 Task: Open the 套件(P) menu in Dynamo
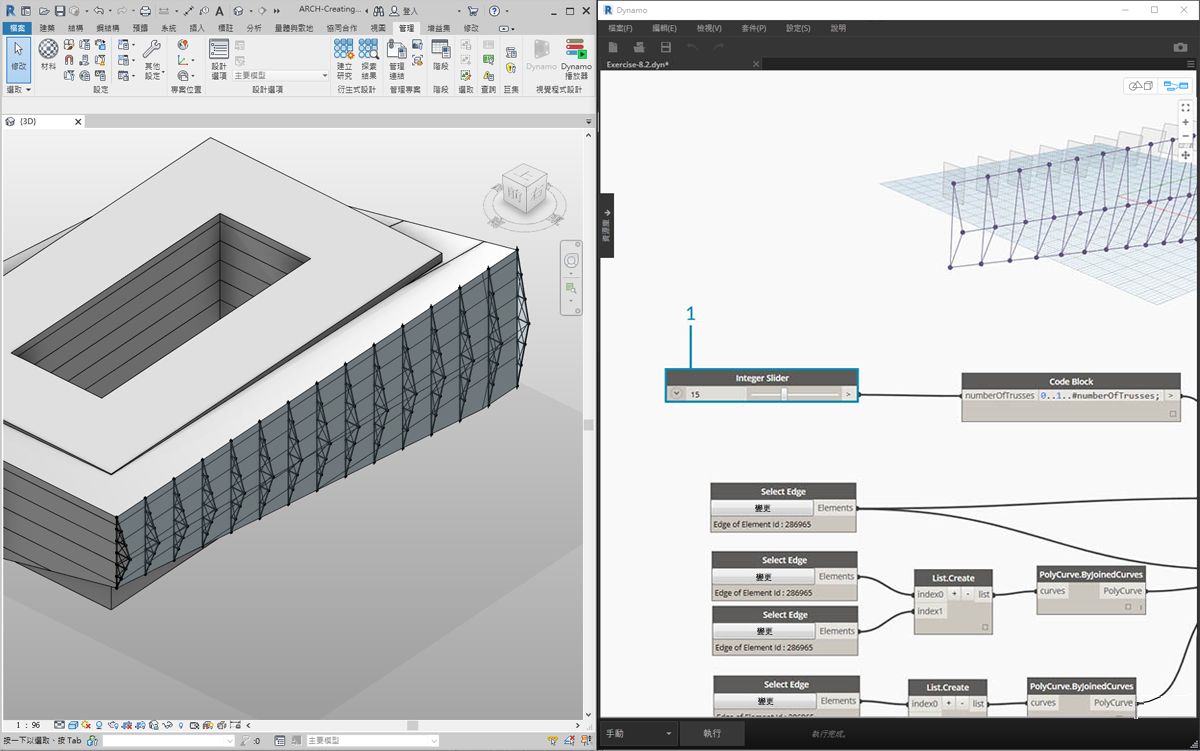(754, 28)
